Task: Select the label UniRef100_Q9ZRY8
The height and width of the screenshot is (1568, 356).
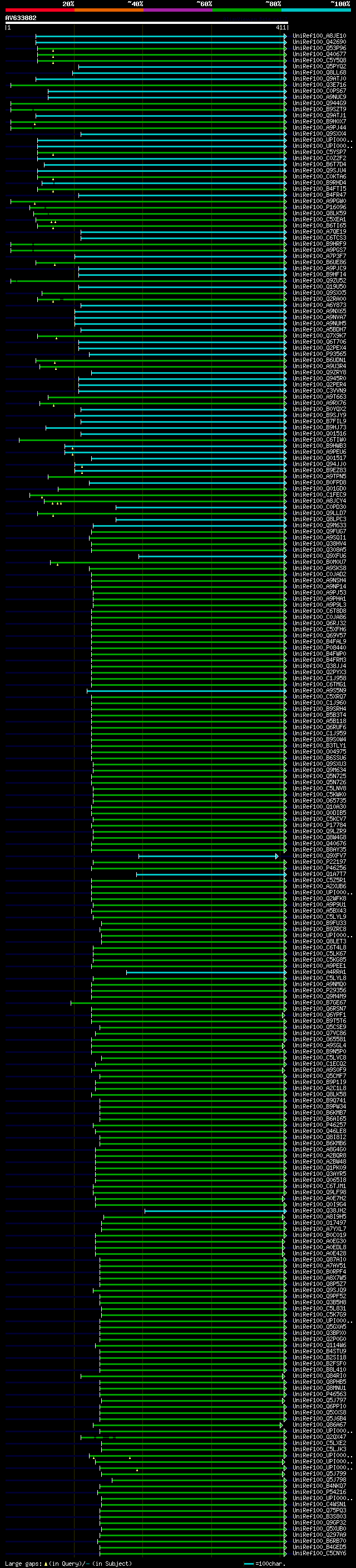Action: [x=319, y=373]
